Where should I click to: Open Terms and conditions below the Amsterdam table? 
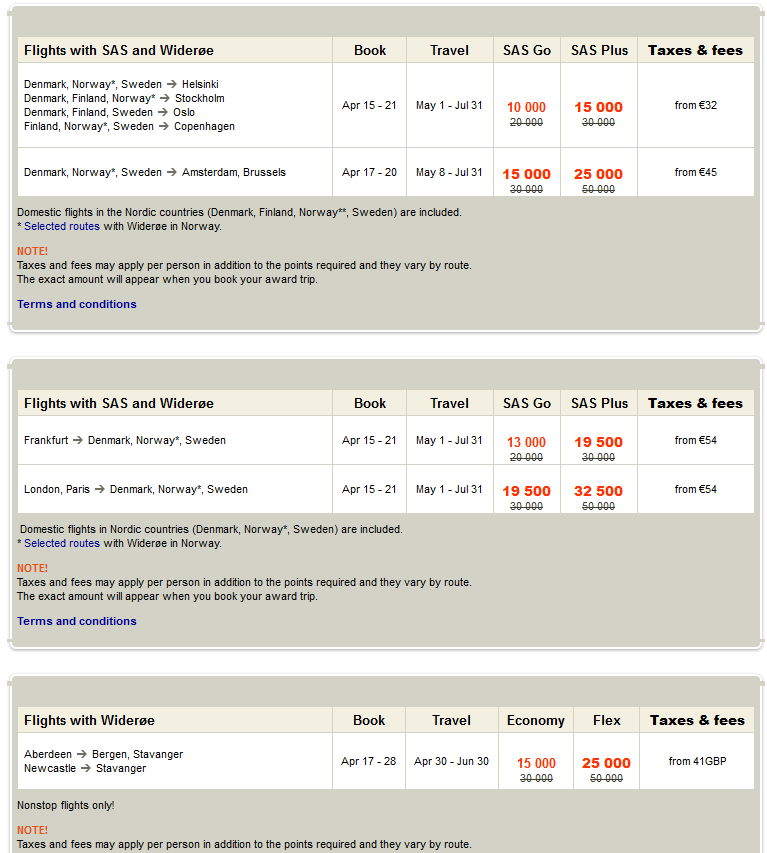77,304
